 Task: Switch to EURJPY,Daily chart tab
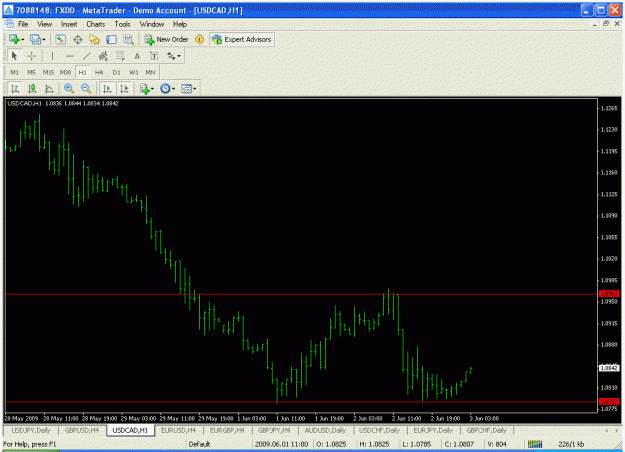(433, 430)
